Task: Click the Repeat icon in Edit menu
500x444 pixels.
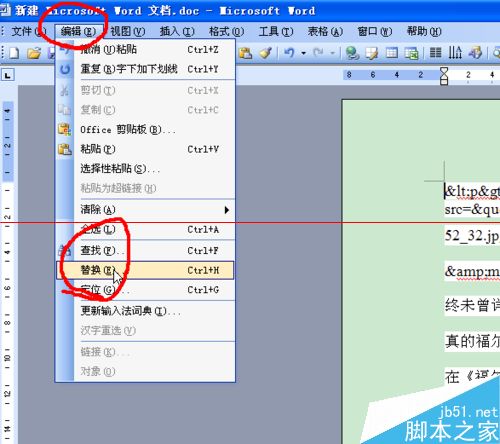Action: pyautogui.click(x=65, y=69)
